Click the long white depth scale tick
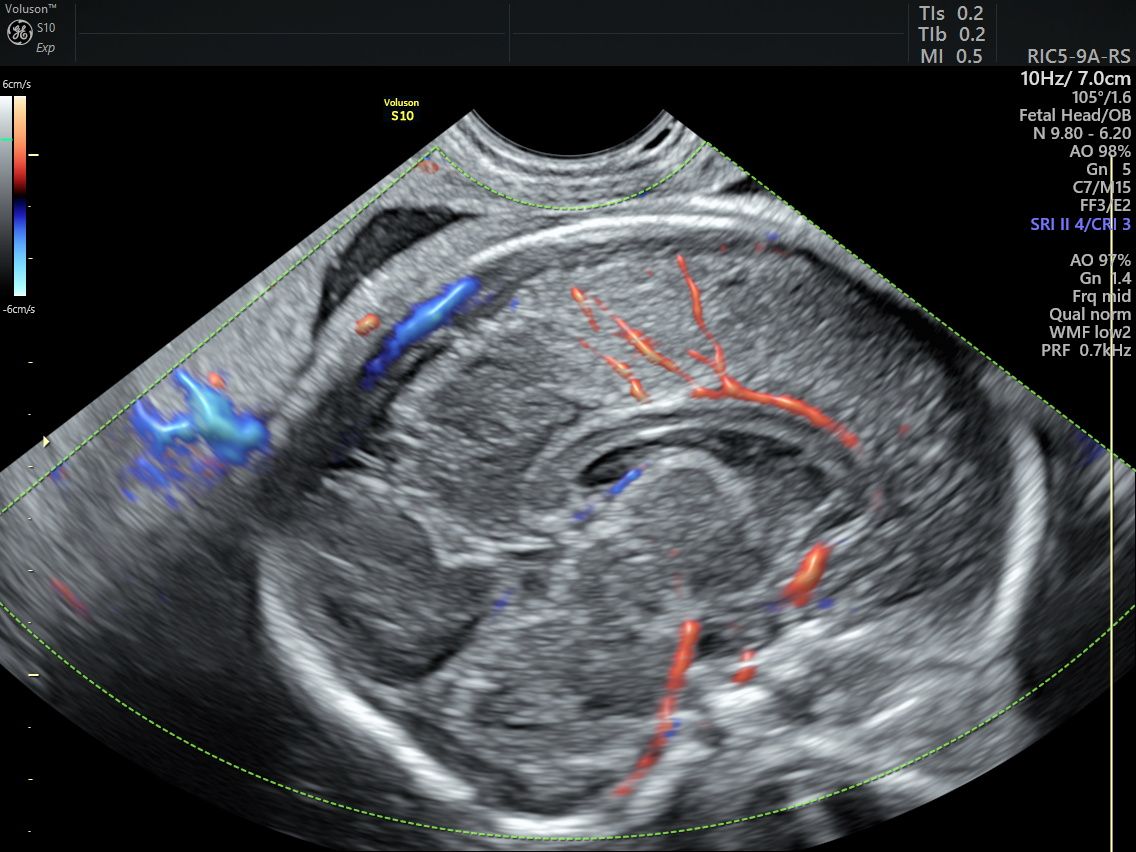The height and width of the screenshot is (852, 1136). click(x=33, y=674)
